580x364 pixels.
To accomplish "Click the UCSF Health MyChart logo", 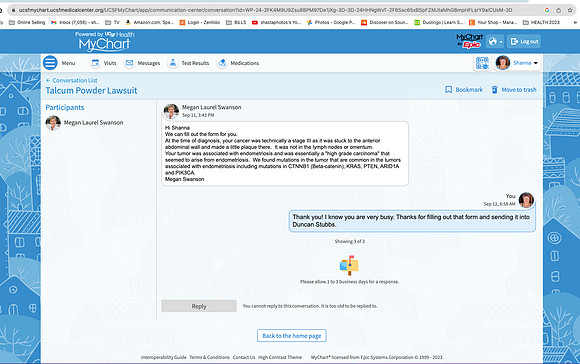I will pyautogui.click(x=105, y=41).
